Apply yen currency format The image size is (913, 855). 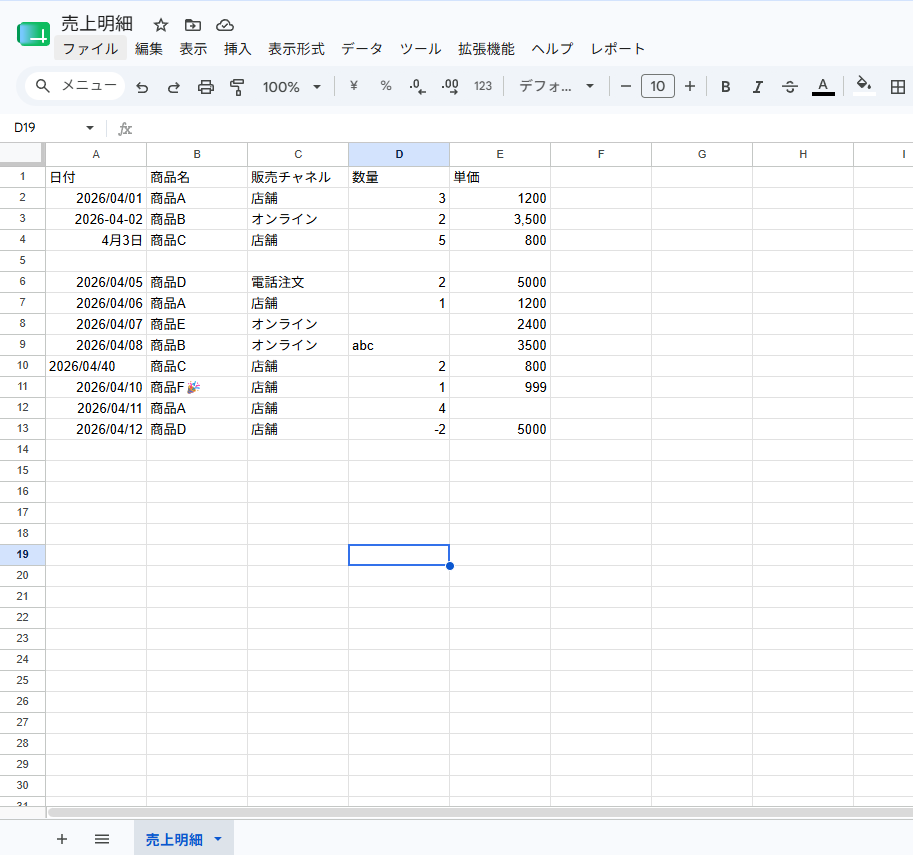tap(353, 86)
